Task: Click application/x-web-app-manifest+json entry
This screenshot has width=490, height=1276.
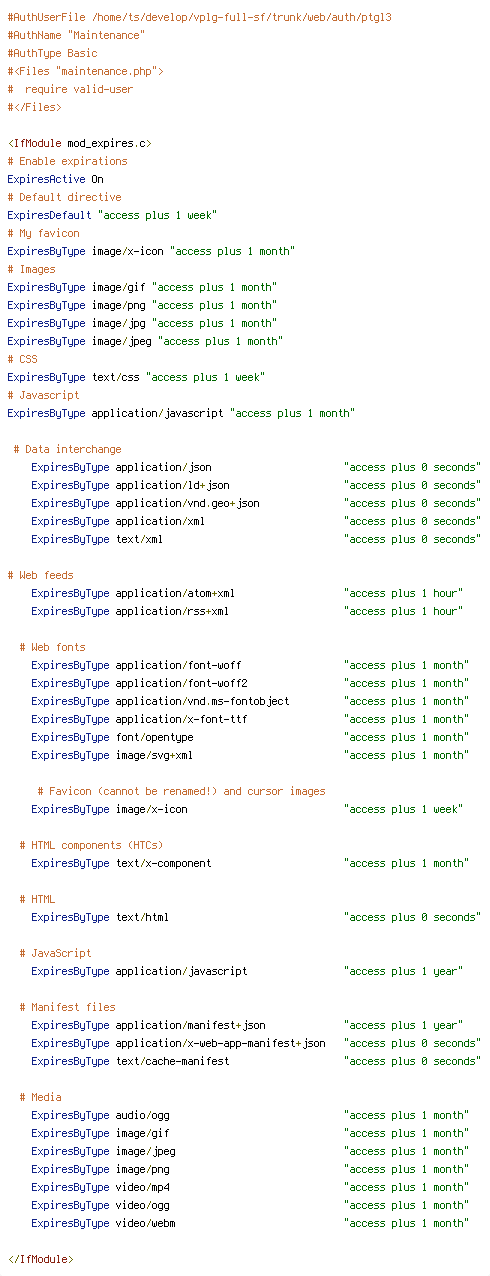Action: (220, 1044)
